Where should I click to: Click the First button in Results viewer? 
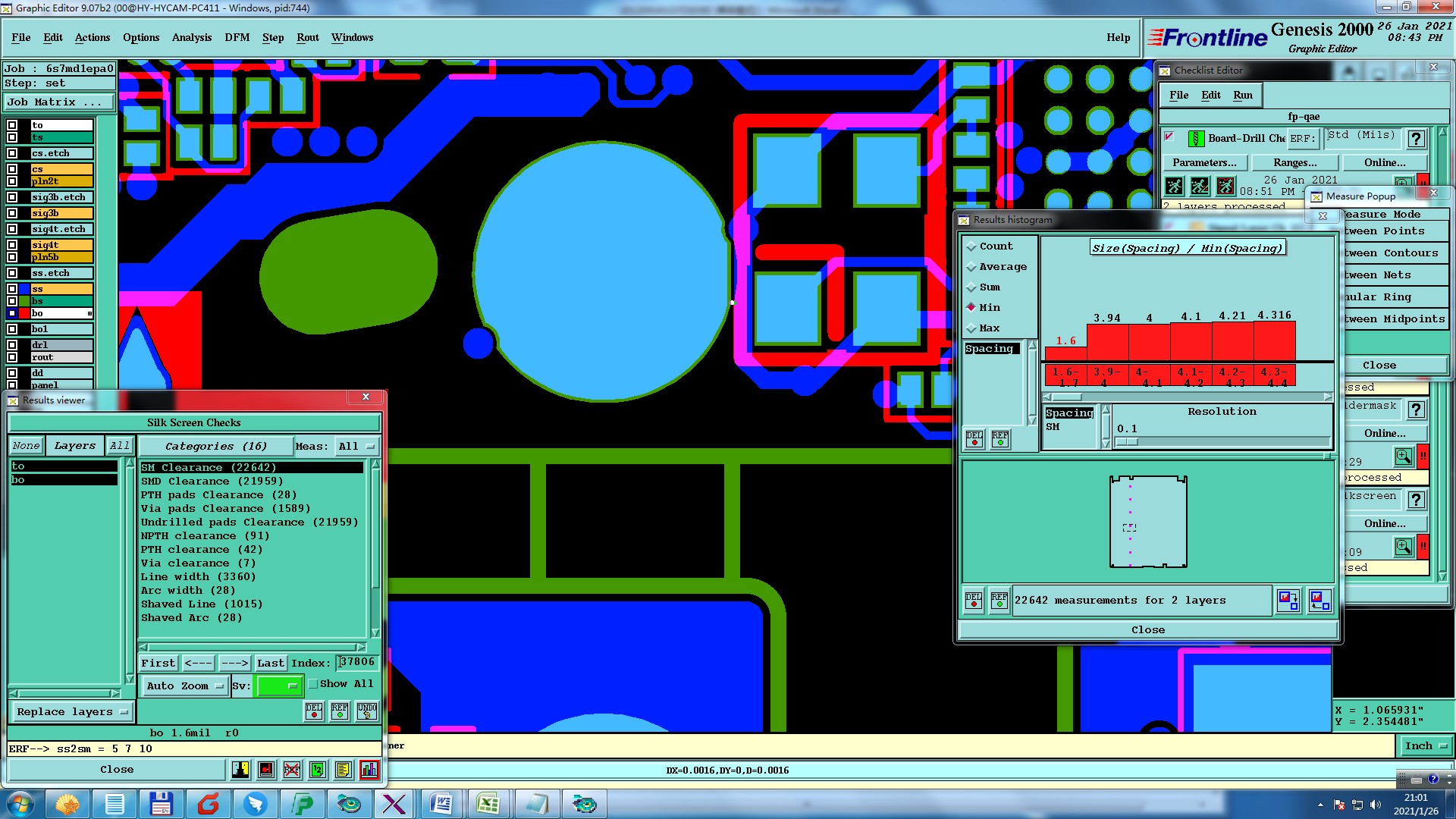[x=158, y=663]
